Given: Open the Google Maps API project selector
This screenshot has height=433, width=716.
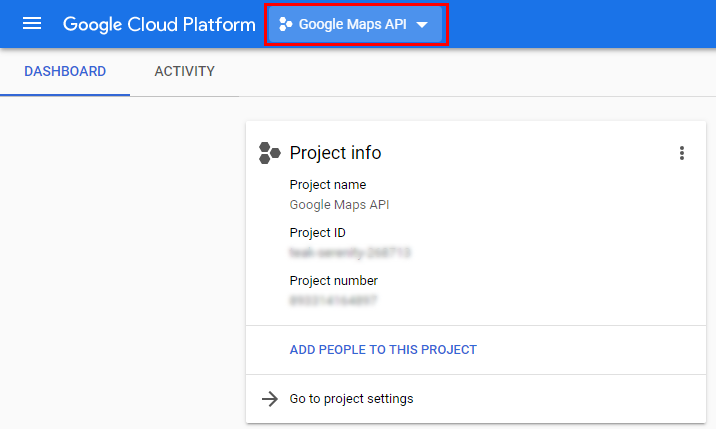Looking at the screenshot, I should click(x=355, y=24).
